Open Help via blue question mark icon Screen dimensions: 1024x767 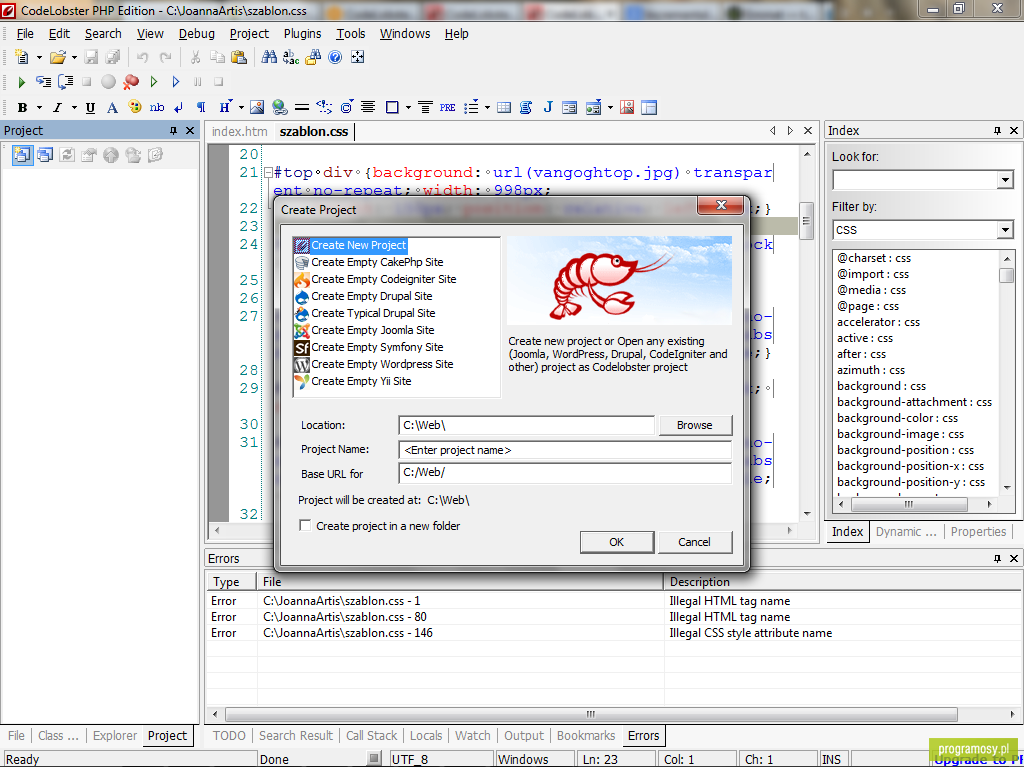point(335,57)
